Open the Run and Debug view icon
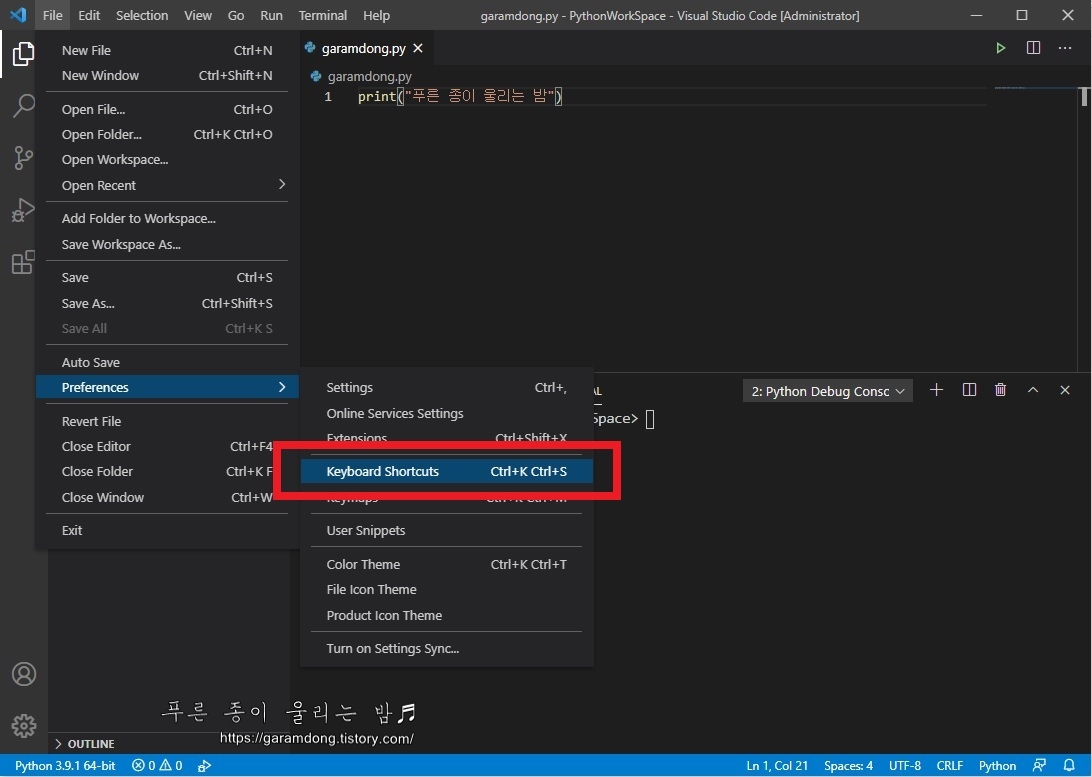The image size is (1092, 777). click(x=23, y=210)
